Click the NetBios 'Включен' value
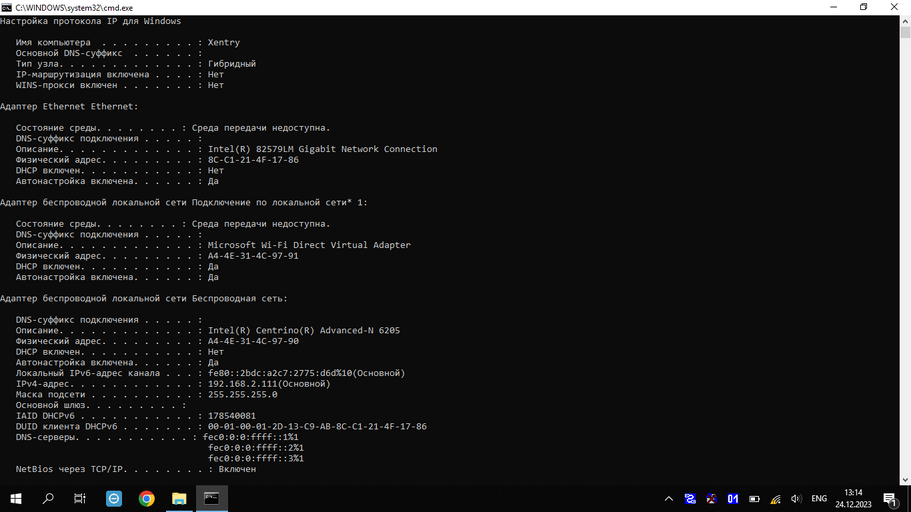This screenshot has height=512, width=911. point(237,469)
